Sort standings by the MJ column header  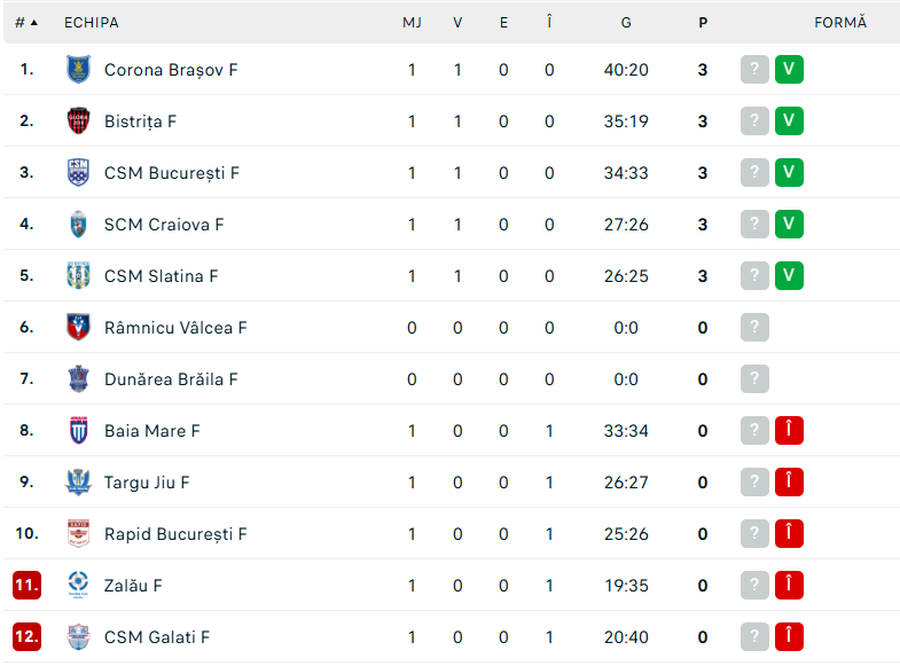click(x=412, y=22)
